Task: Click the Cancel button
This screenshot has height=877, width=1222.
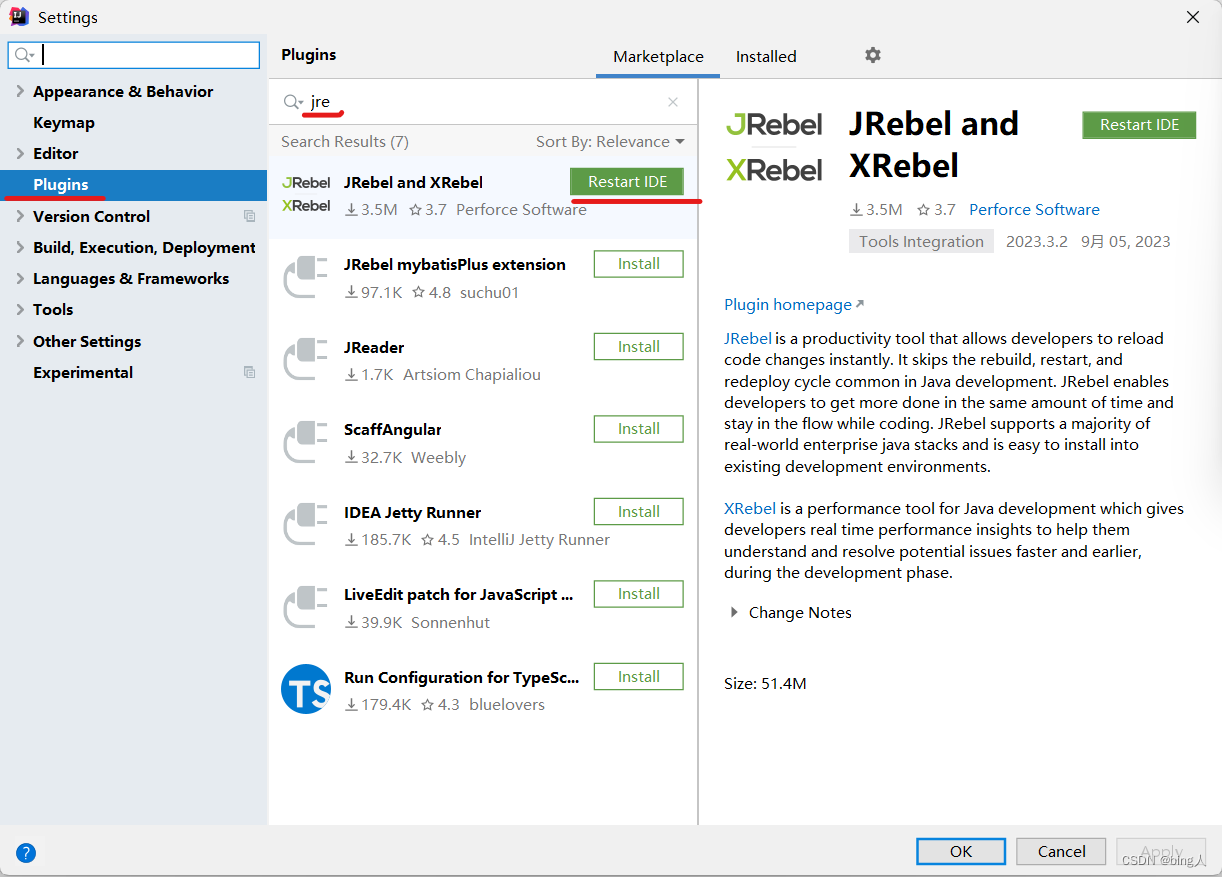Action: click(x=1061, y=851)
